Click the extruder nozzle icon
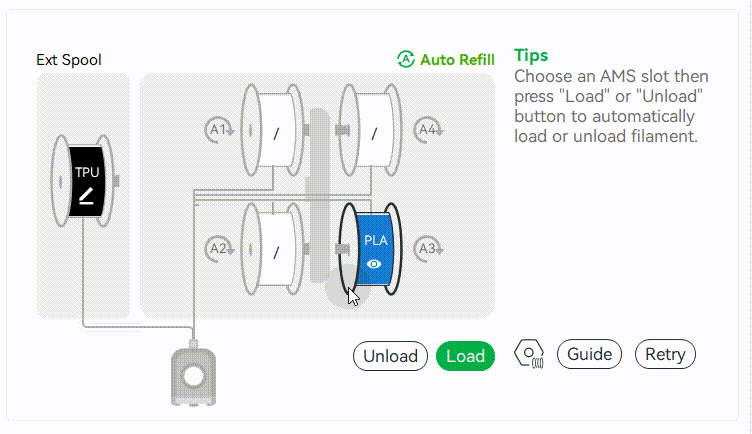The height and width of the screenshot is (434, 752). coord(193,374)
